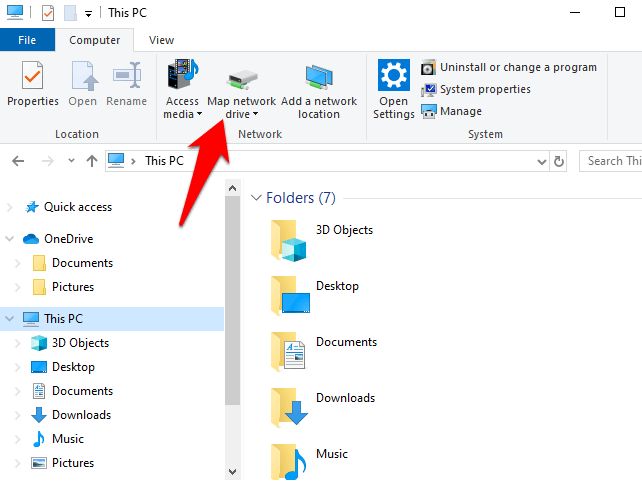Select Documents folder in main pane
The height and width of the screenshot is (485, 642).
[x=324, y=352]
